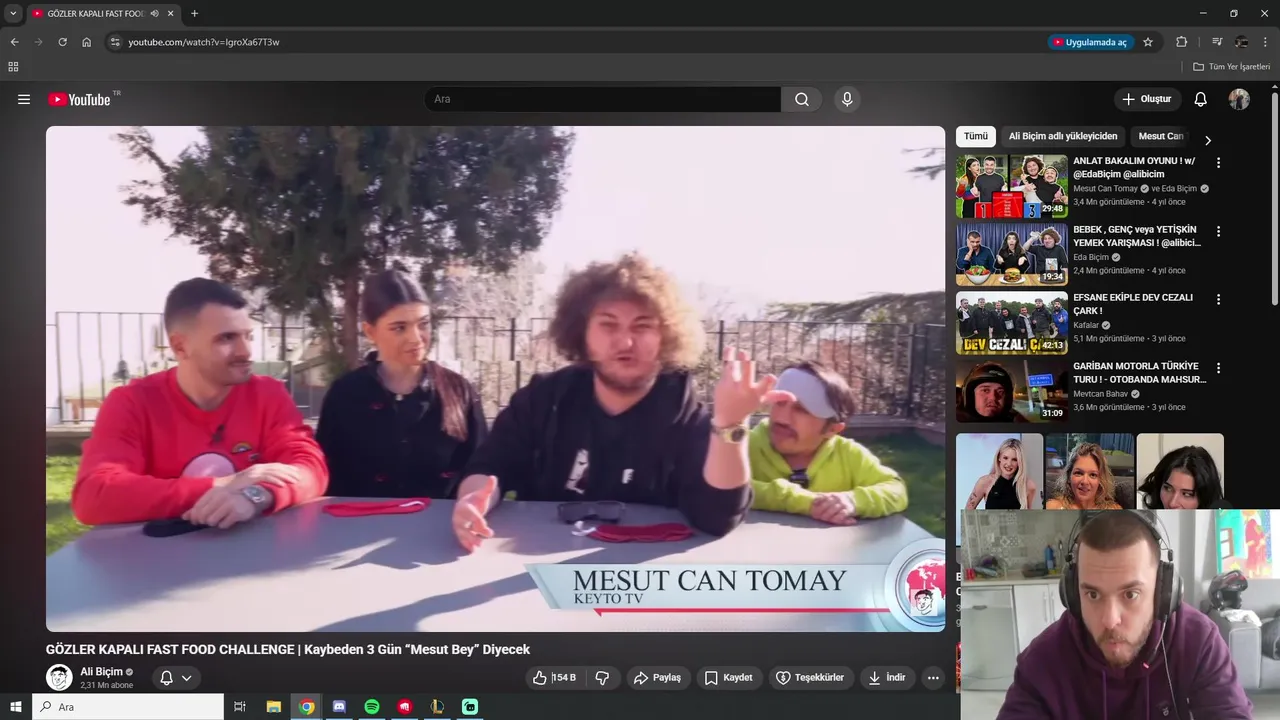Click the Paylaş share button
This screenshot has width=1280, height=720.
(657, 678)
